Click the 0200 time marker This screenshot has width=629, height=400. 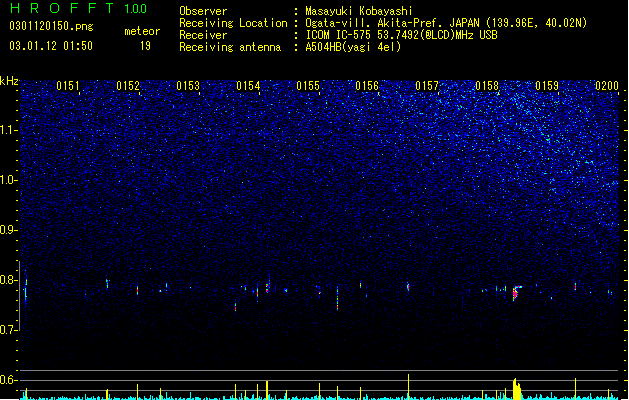(607, 86)
